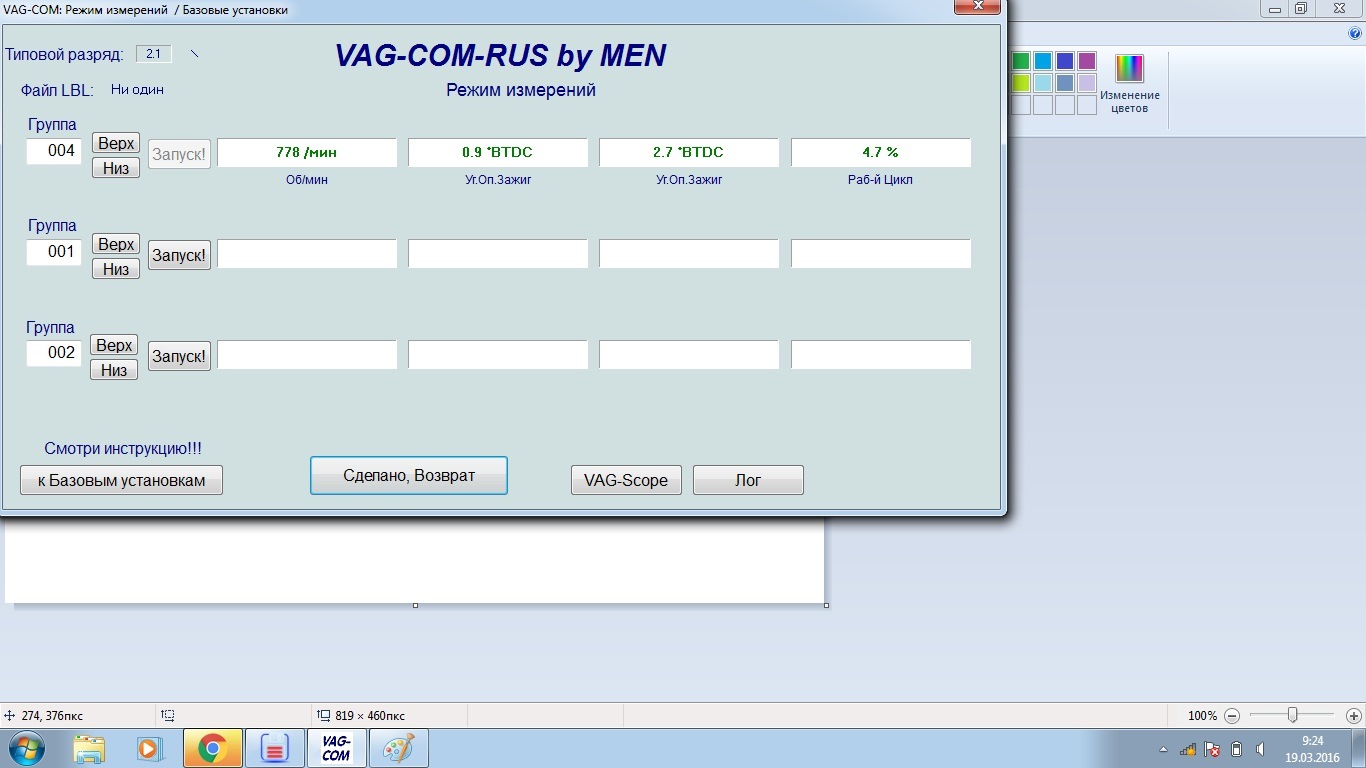The width and height of the screenshot is (1366, 768).
Task: Click the 'Раб-й Цикл' label
Action: tap(880, 181)
